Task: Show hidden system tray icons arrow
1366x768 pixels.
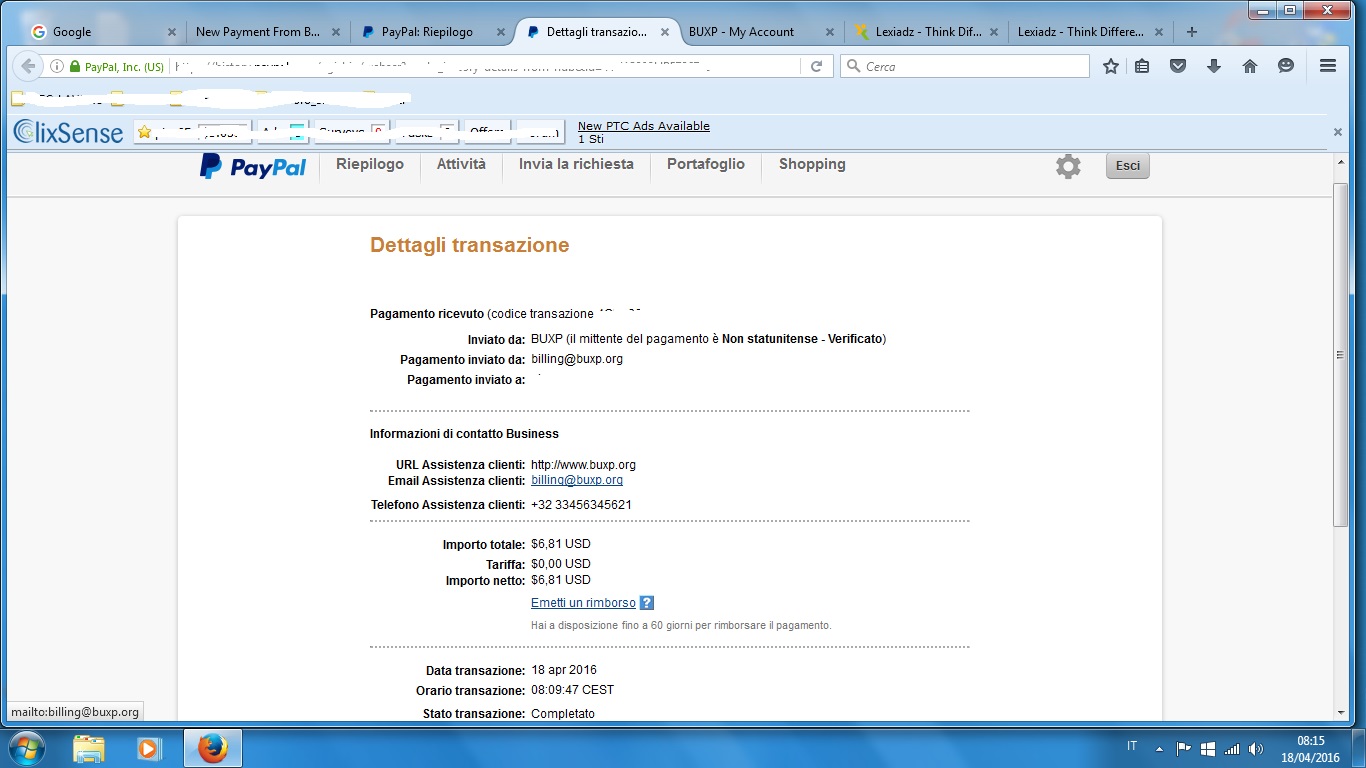Action: 1159,748
